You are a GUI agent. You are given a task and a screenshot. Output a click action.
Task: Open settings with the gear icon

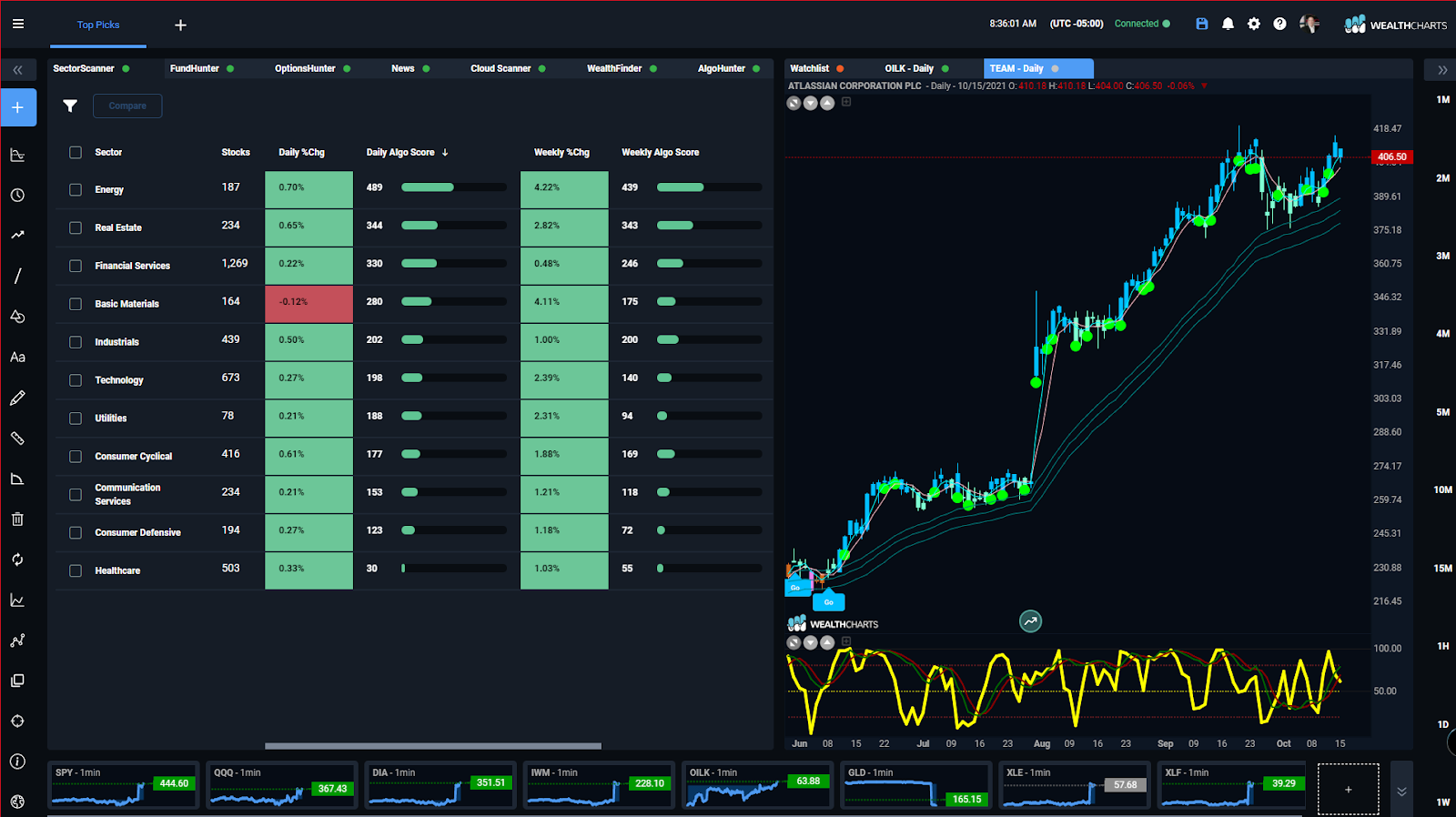[x=1254, y=24]
